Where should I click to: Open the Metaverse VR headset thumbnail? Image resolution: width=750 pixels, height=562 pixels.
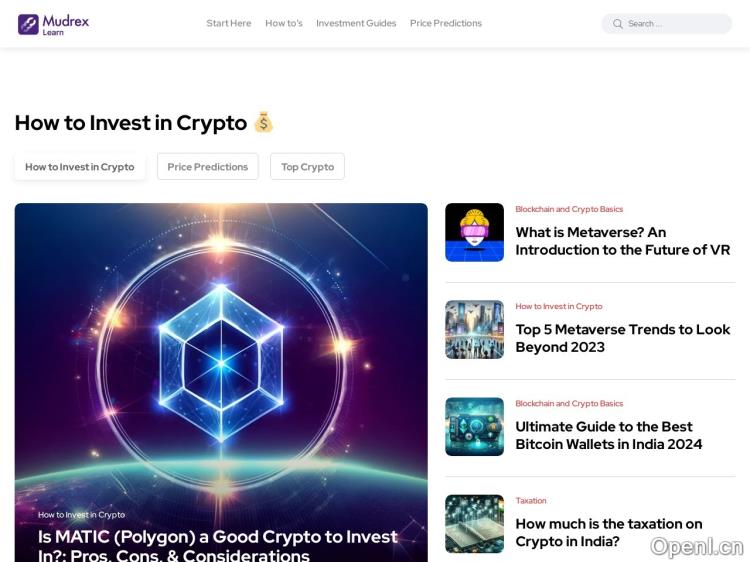[474, 232]
